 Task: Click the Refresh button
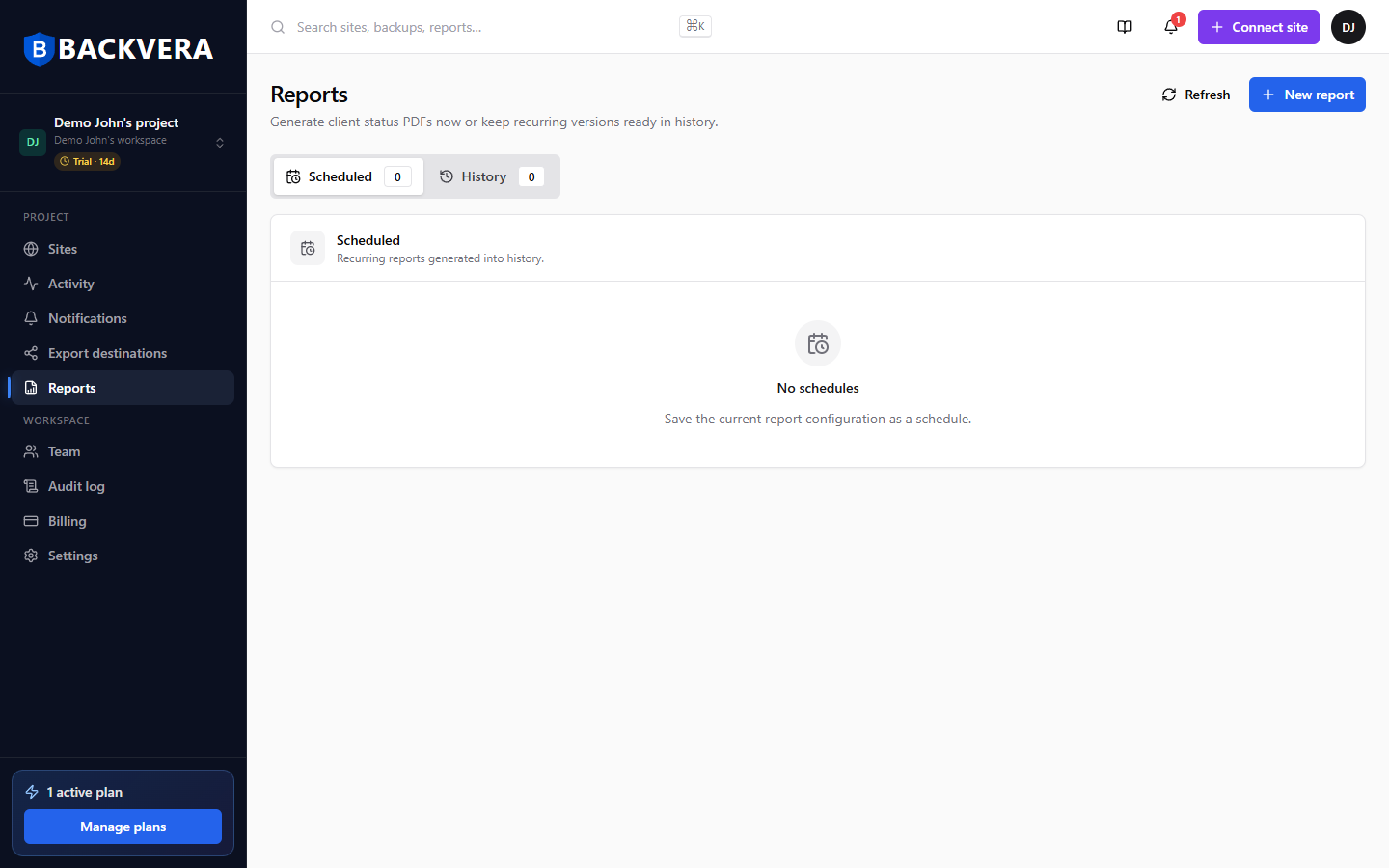1195,95
